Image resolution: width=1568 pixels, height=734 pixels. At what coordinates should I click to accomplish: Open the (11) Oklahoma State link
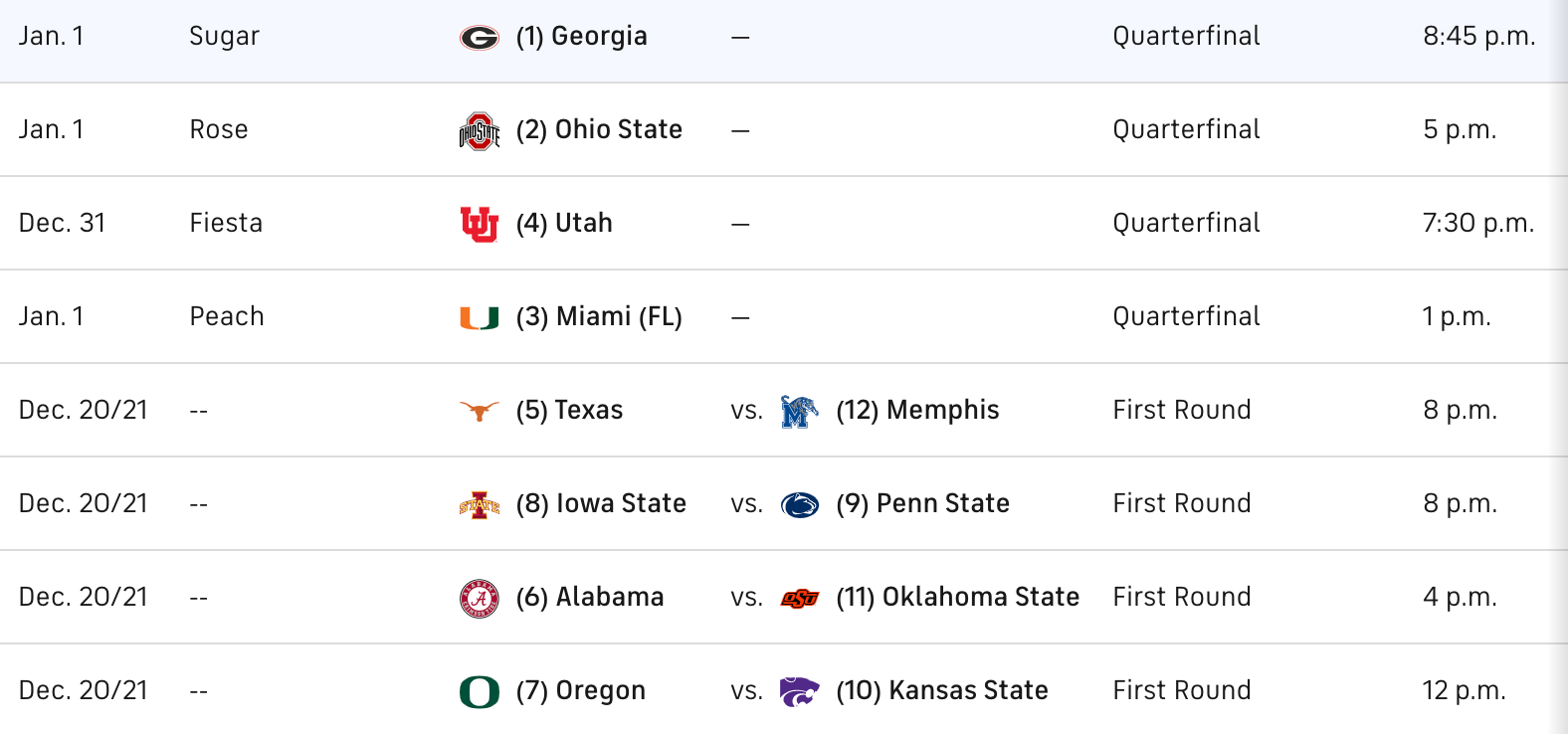coord(957,597)
